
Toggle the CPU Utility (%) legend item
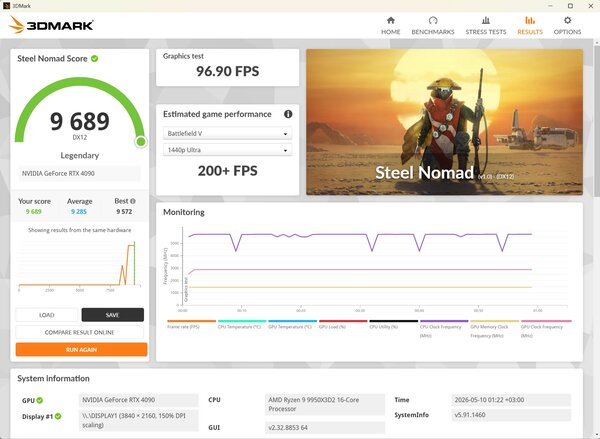pos(393,324)
